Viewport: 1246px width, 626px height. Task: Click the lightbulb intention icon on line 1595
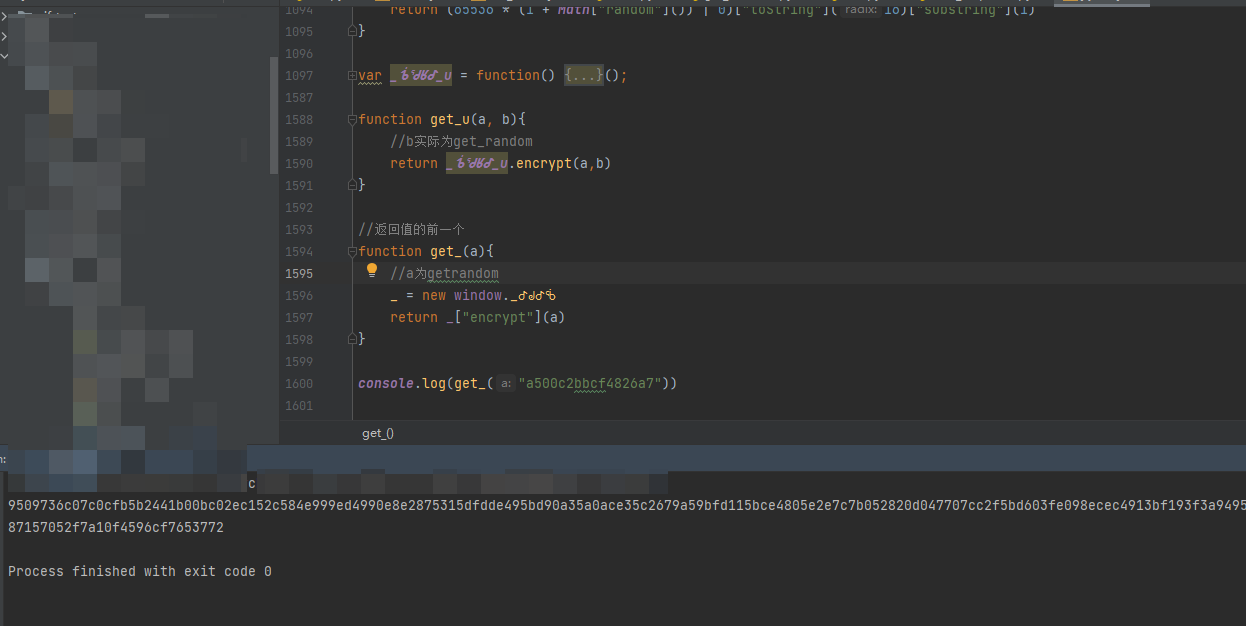(372, 270)
